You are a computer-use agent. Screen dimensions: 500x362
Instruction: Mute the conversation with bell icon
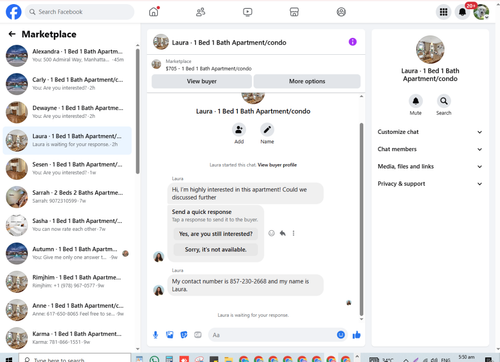(416, 101)
